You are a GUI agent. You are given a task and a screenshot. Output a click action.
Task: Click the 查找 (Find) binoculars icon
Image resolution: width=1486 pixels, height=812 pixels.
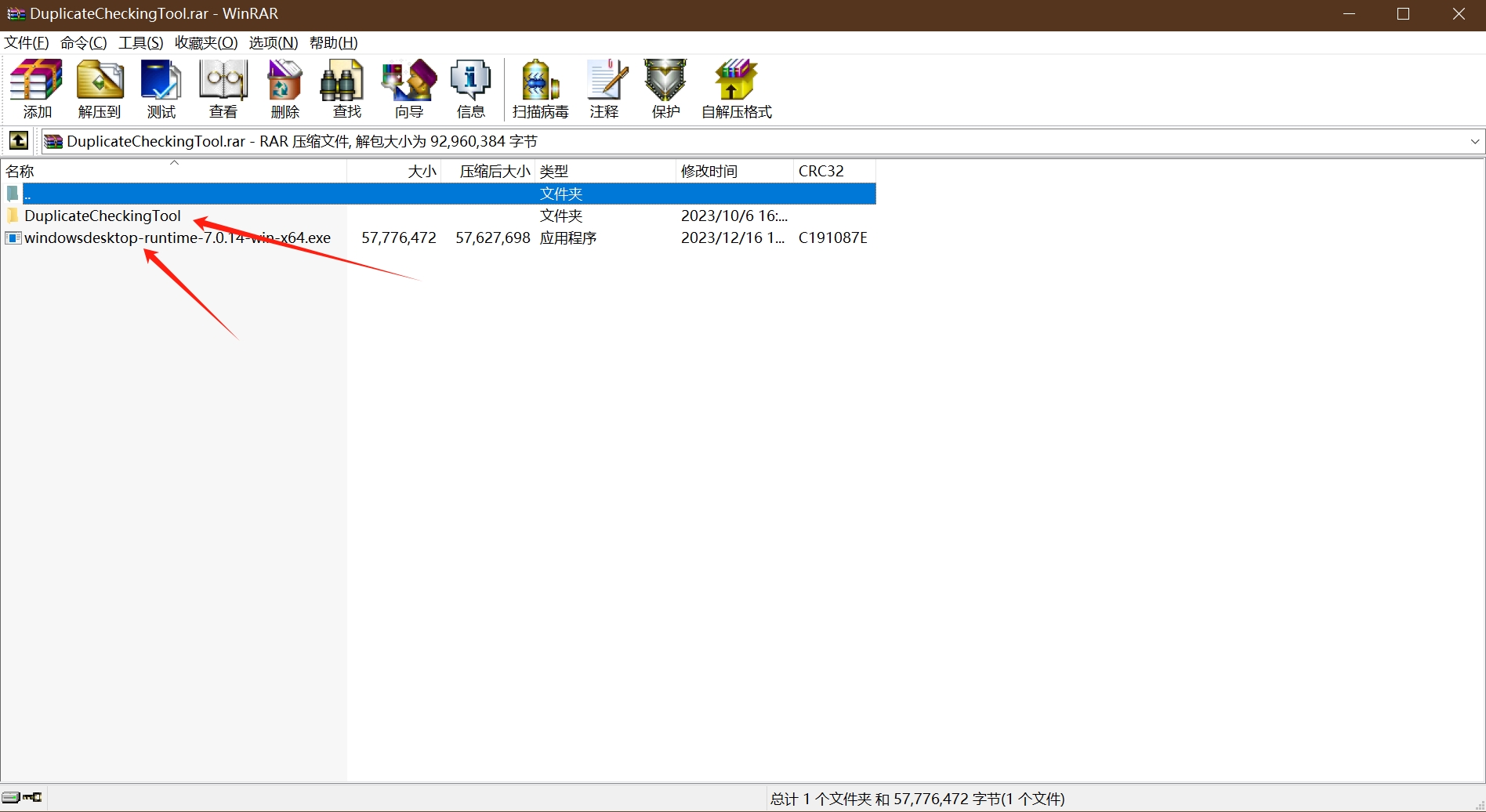343,81
